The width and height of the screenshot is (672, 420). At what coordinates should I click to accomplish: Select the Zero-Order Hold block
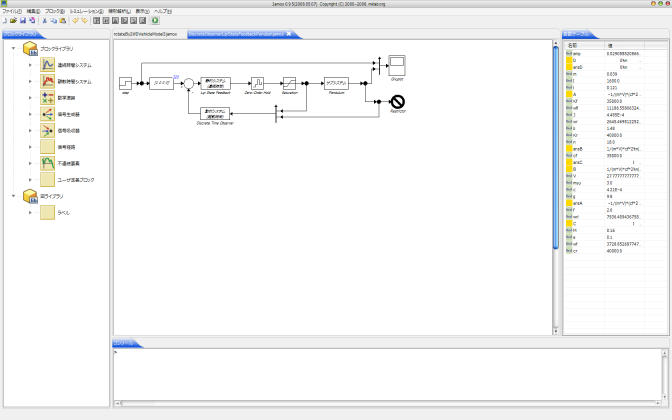[x=257, y=83]
